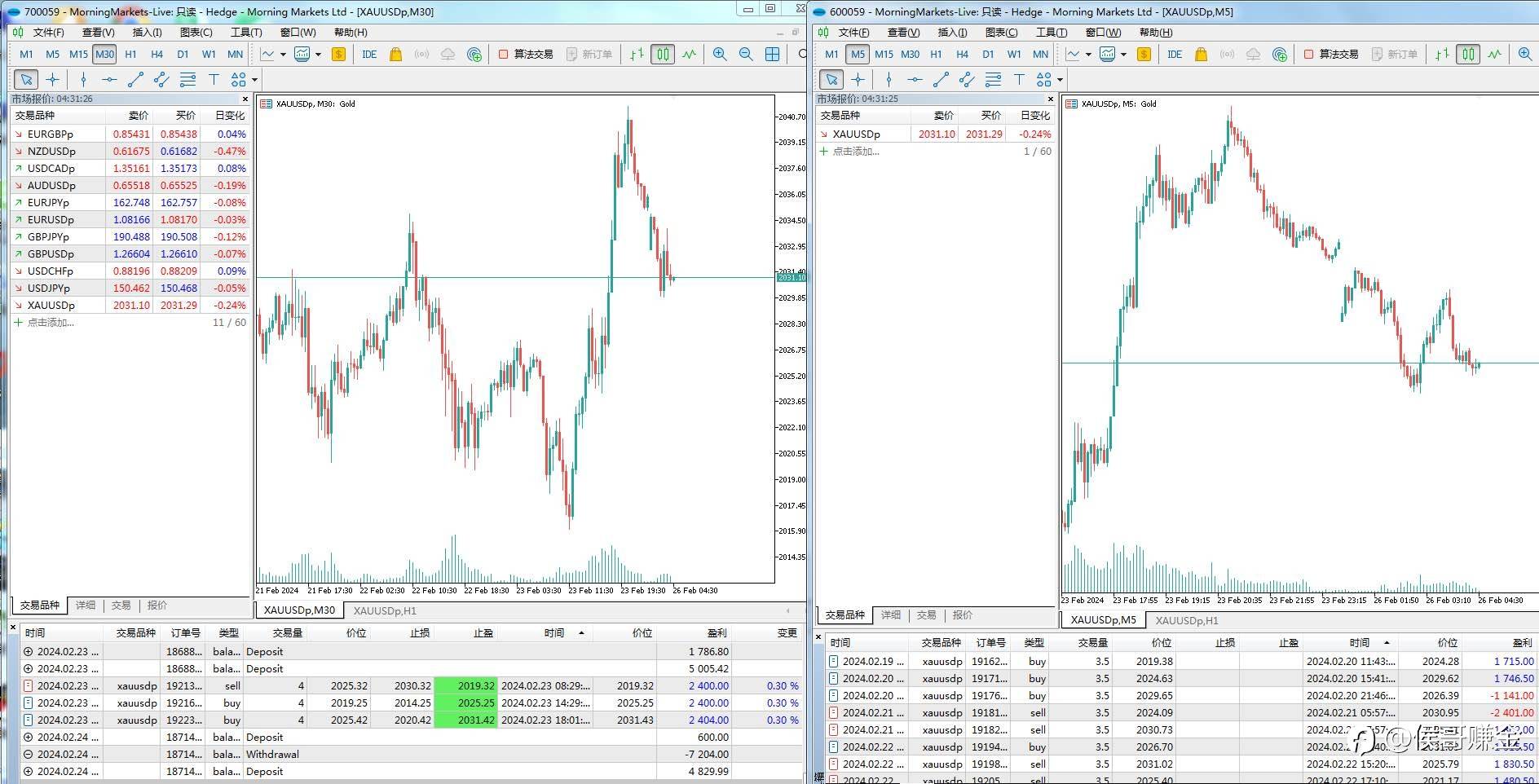This screenshot has height=784, width=1539.
Task: Click the tile windows grid icon in M30 window
Action: [773, 54]
